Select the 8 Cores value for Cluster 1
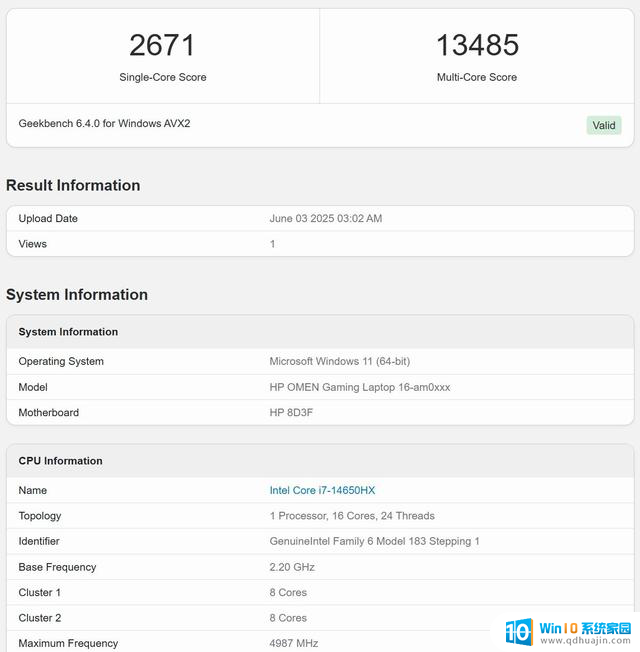The height and width of the screenshot is (652, 640). point(288,593)
